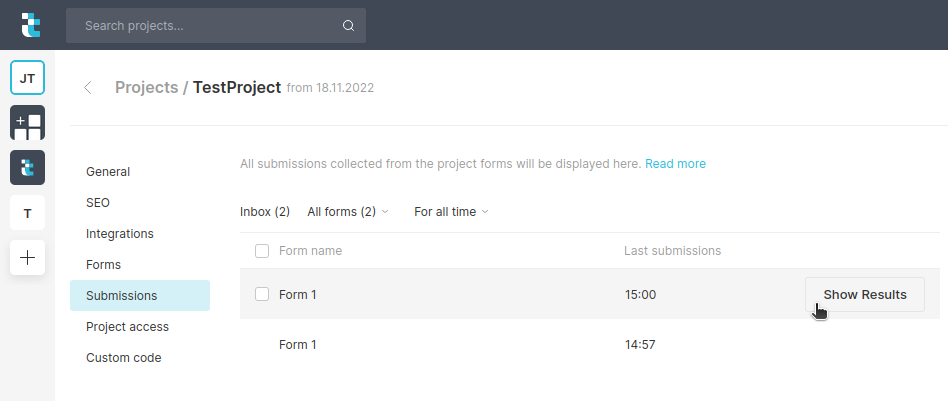Image resolution: width=948 pixels, height=401 pixels.
Task: Toggle the select-all checkbox by Form name
Action: point(262,251)
